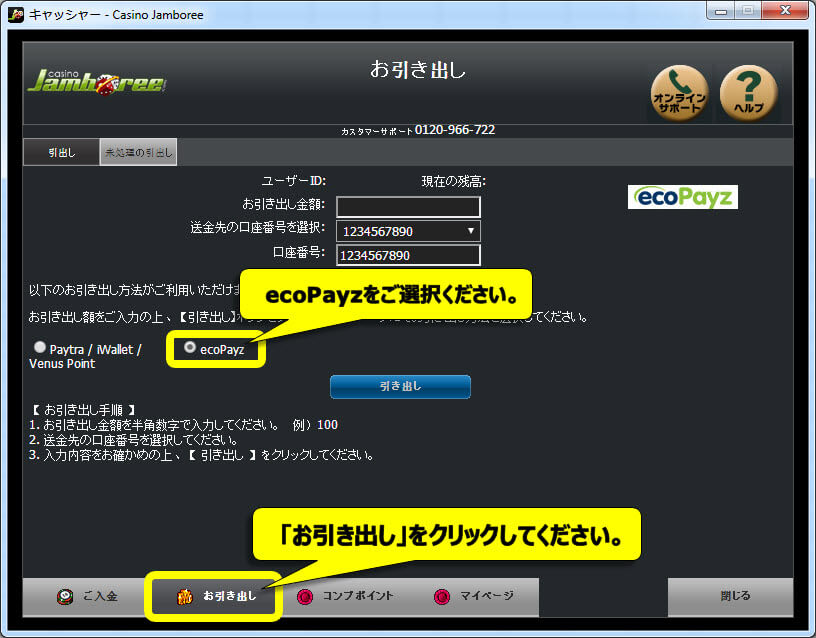
Task: Open the マイページ bottom tab
Action: point(474,596)
